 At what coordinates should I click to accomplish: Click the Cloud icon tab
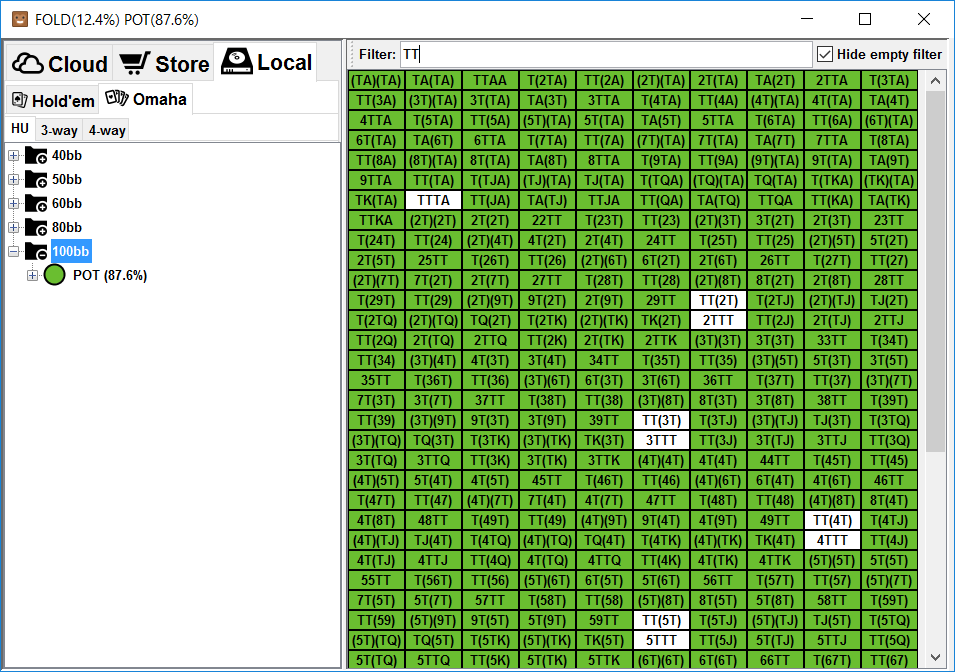(27, 63)
